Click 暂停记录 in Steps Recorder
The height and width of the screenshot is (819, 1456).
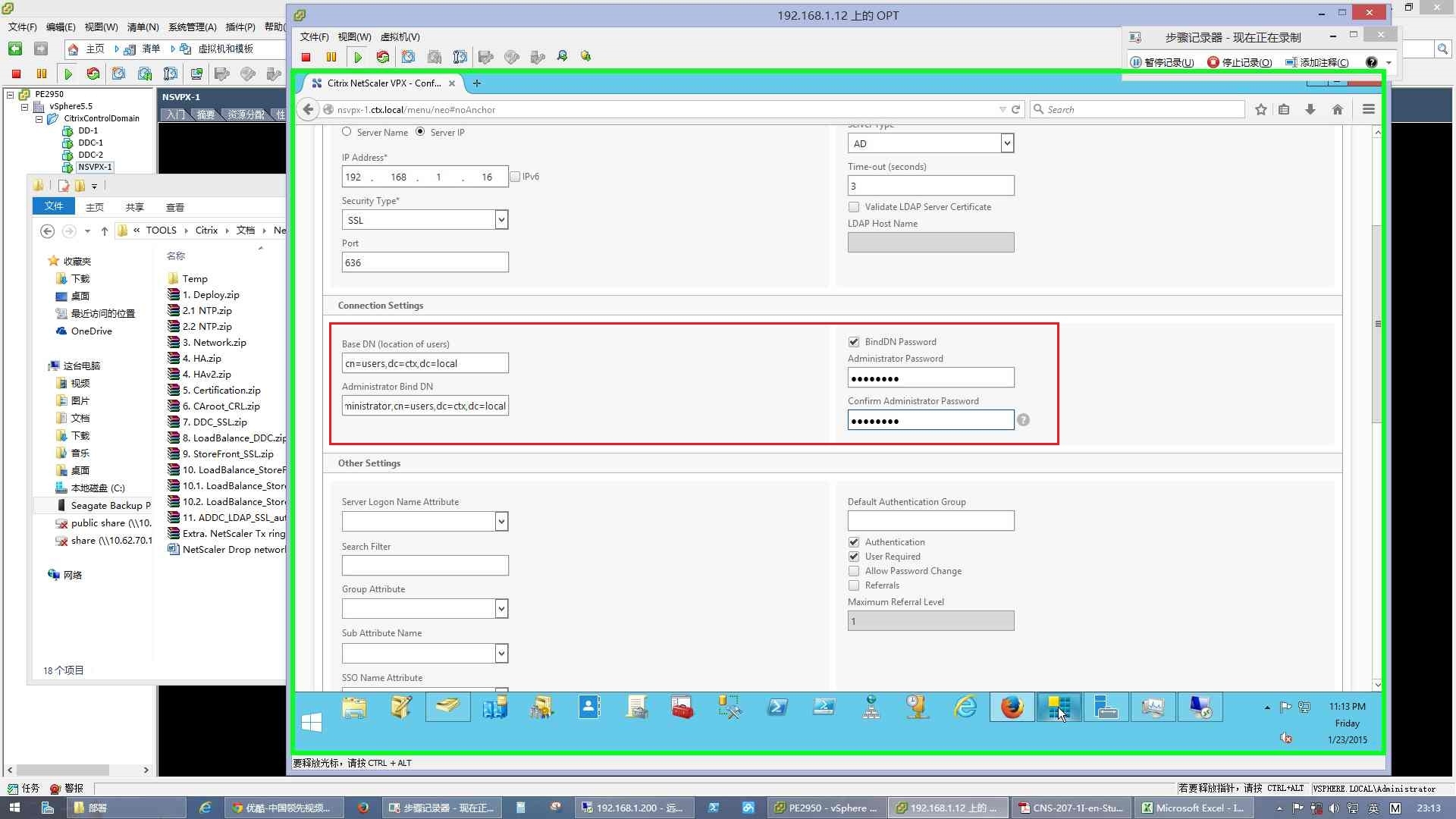[1163, 62]
